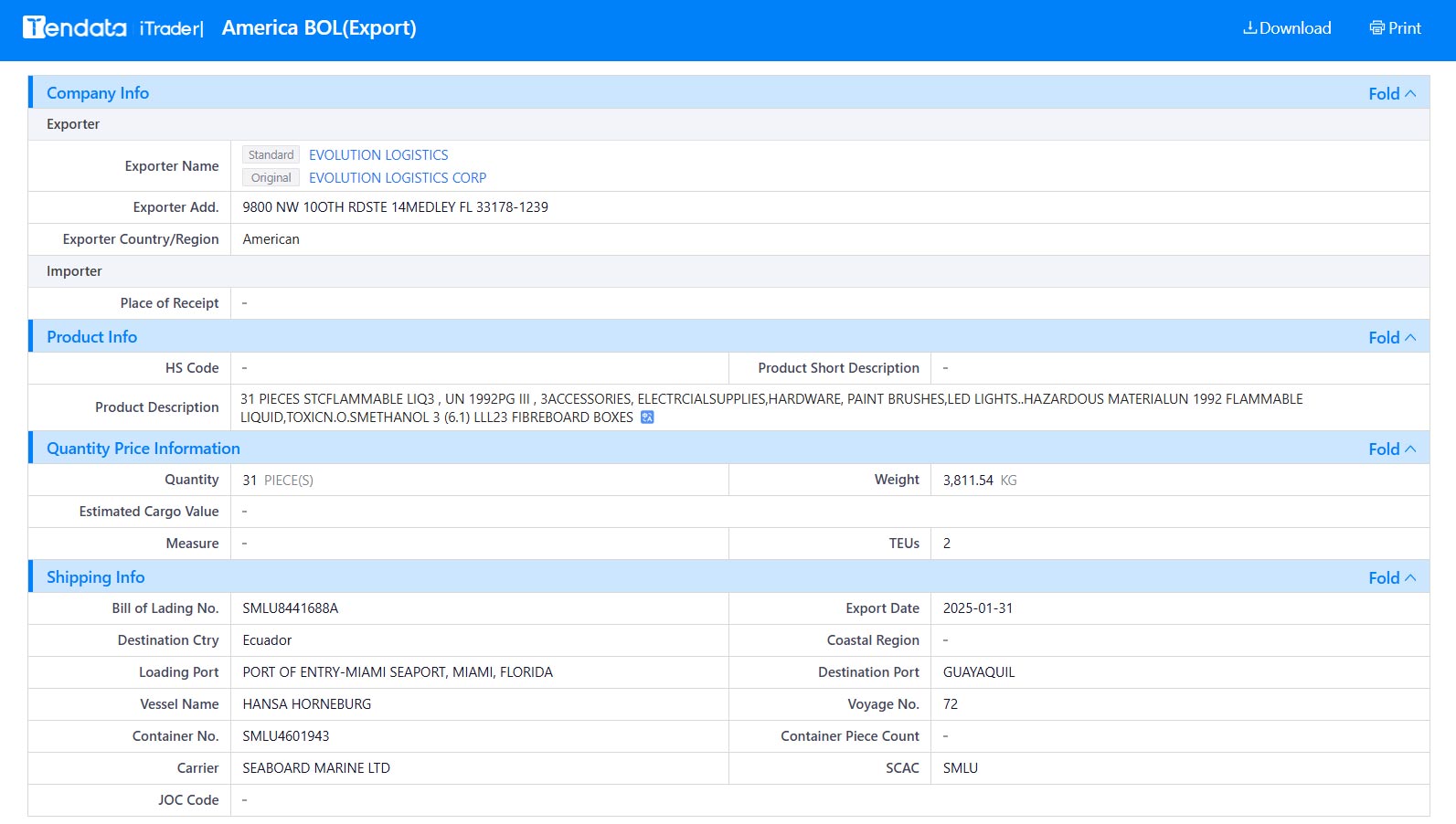1456x824 pixels.
Task: Click the Estimated Cargo Value label
Action: point(149,512)
